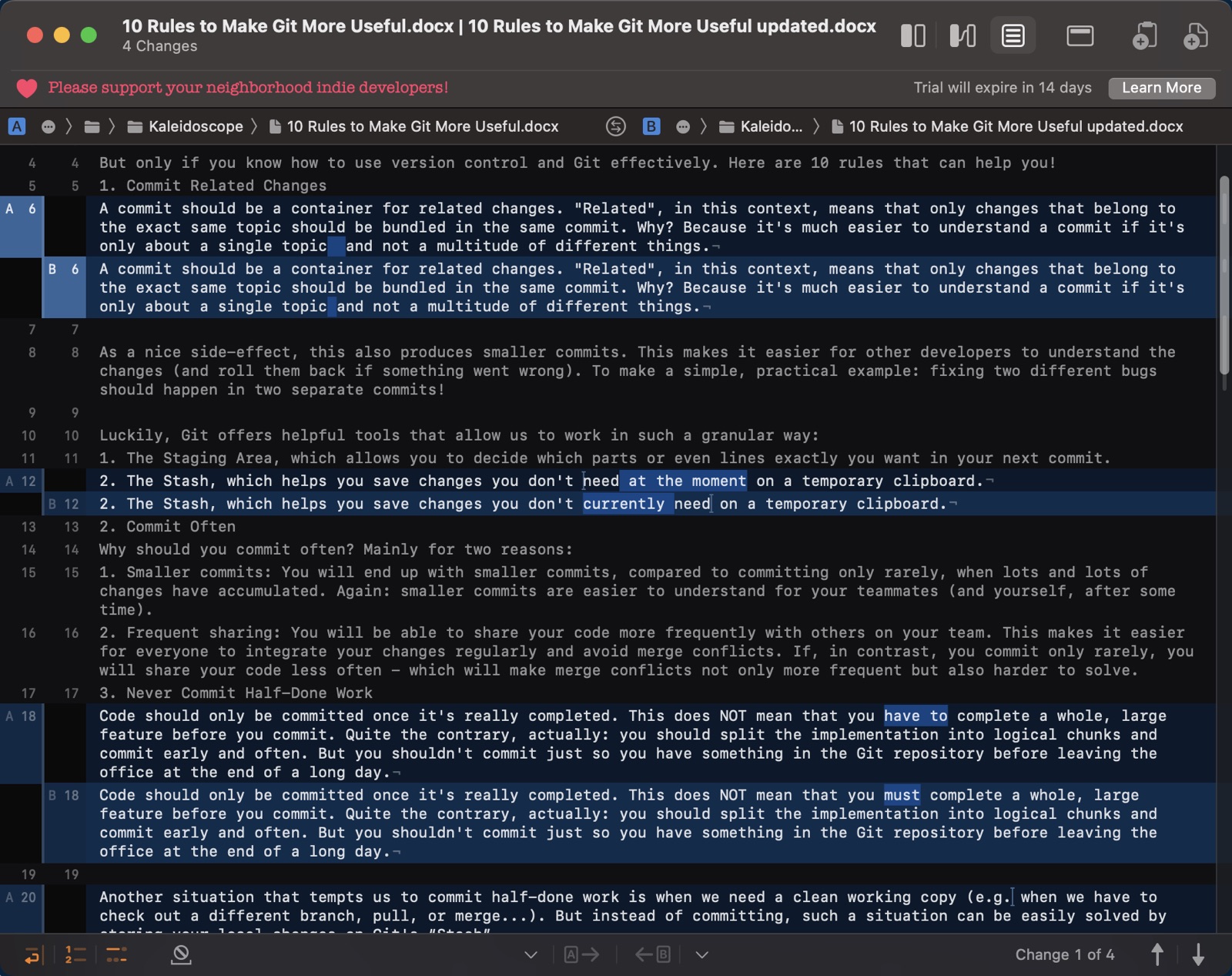Copy changes from A to B
Viewport: 1232px width, 976px height.
(583, 954)
